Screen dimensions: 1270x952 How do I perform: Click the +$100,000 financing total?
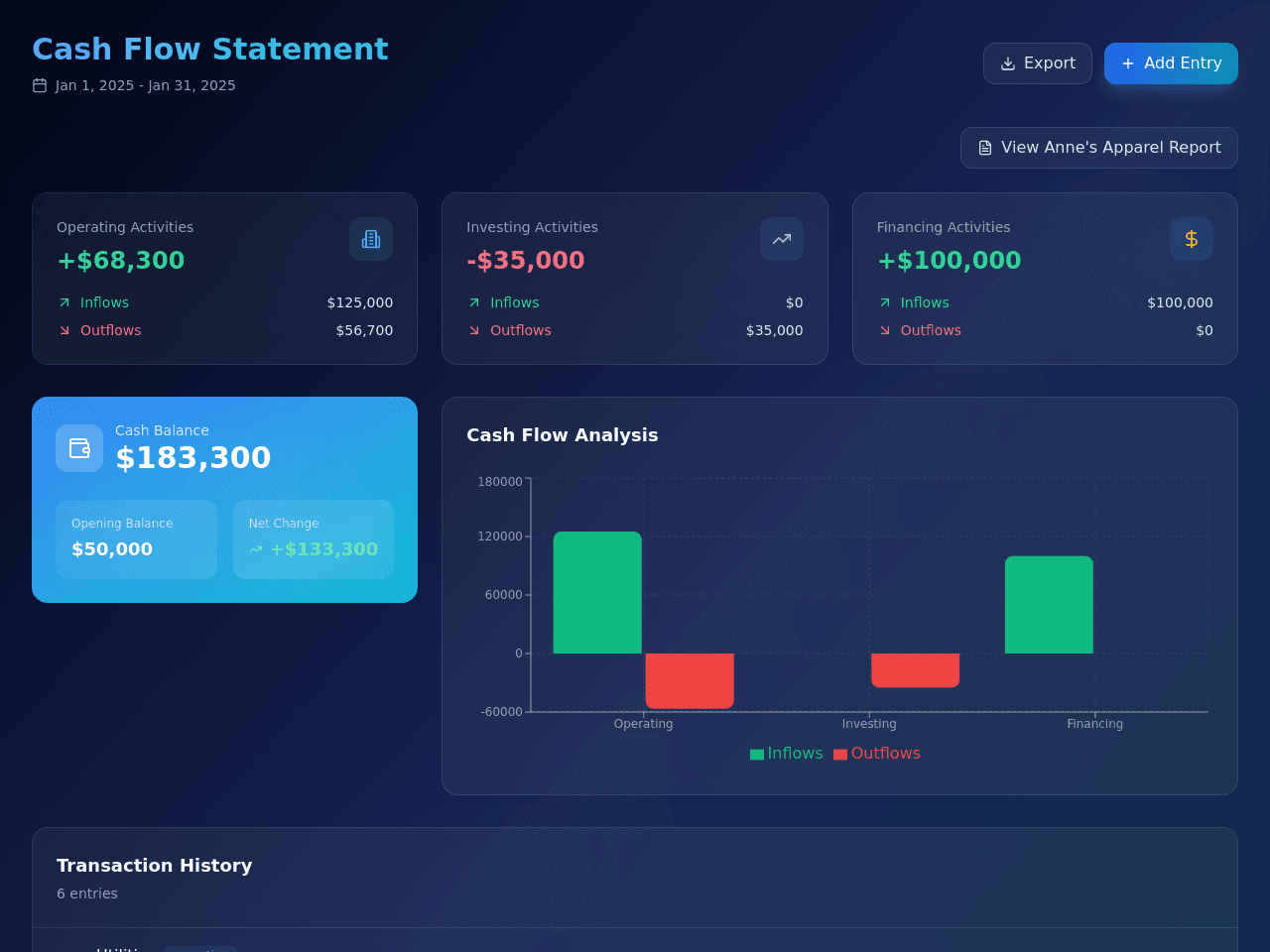[x=949, y=261]
